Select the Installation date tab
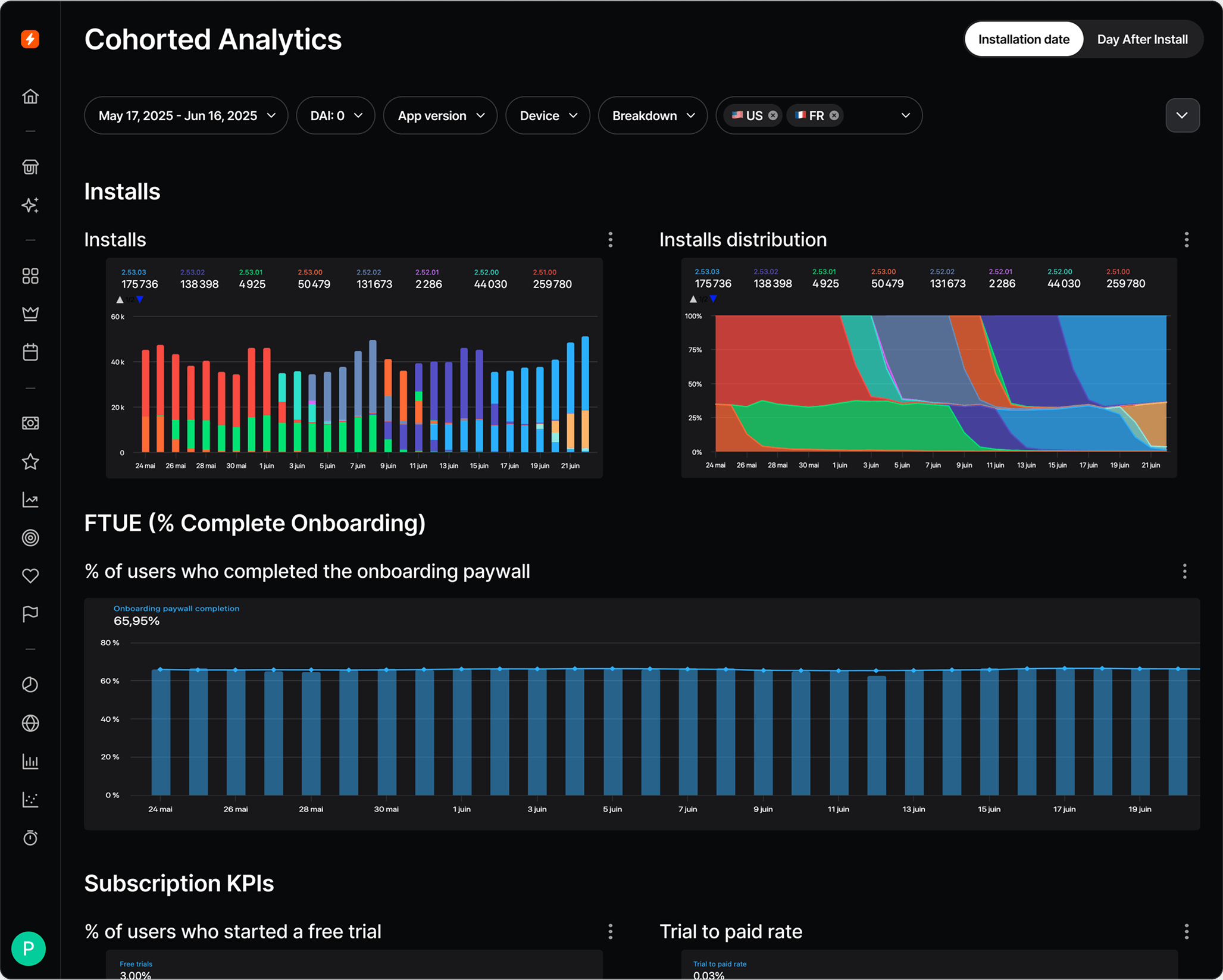Viewport: 1223px width, 980px height. point(1024,39)
